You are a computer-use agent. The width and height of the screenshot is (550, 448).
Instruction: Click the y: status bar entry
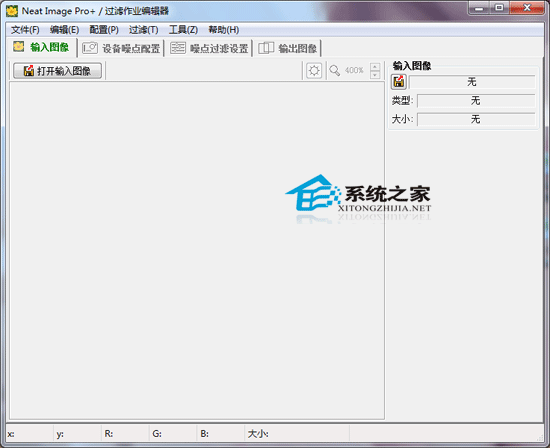[78, 434]
